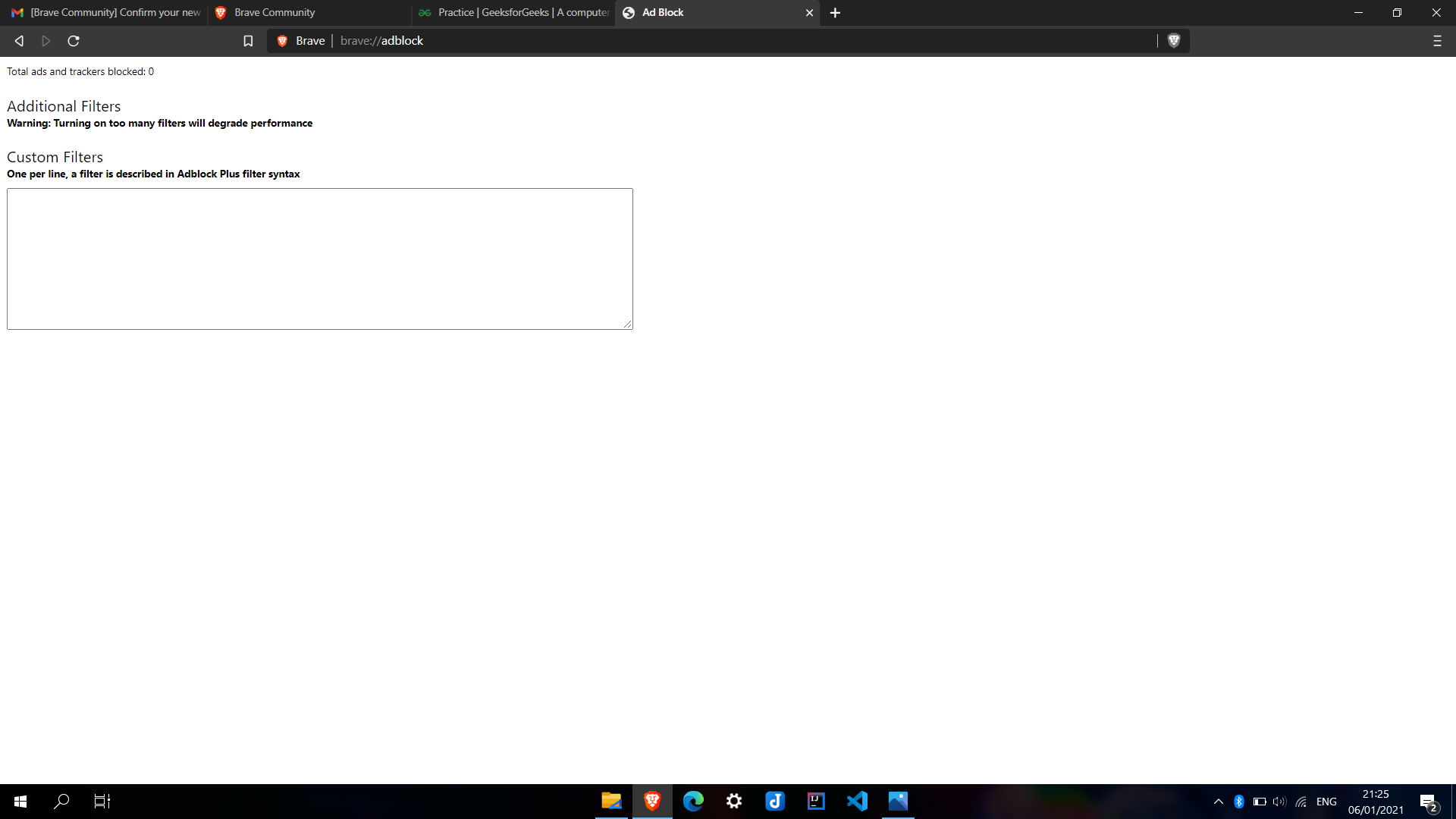The height and width of the screenshot is (819, 1456).
Task: Open IntelliJ IDEA from the taskbar
Action: pyautogui.click(x=816, y=801)
